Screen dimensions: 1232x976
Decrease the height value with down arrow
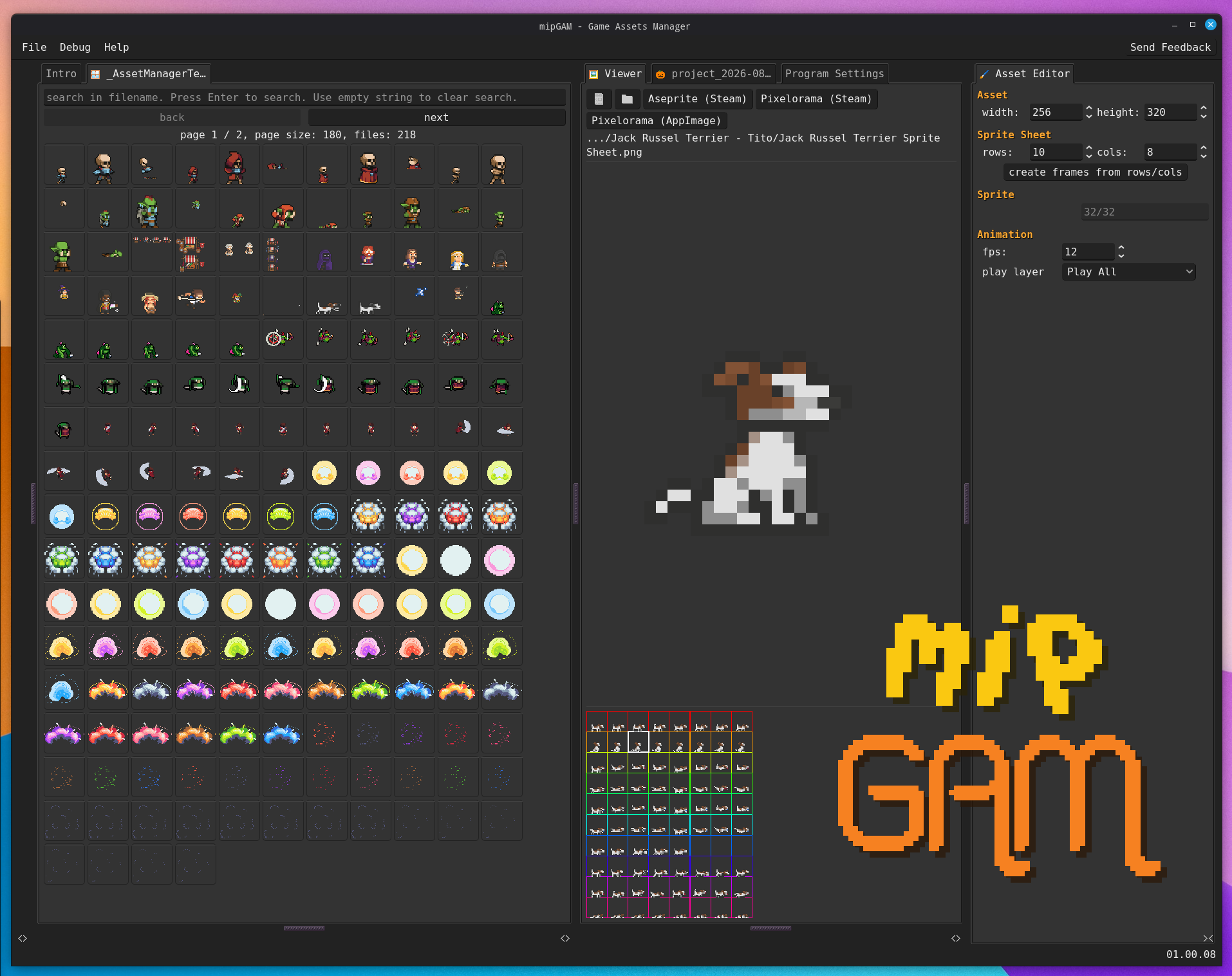coord(1204,116)
